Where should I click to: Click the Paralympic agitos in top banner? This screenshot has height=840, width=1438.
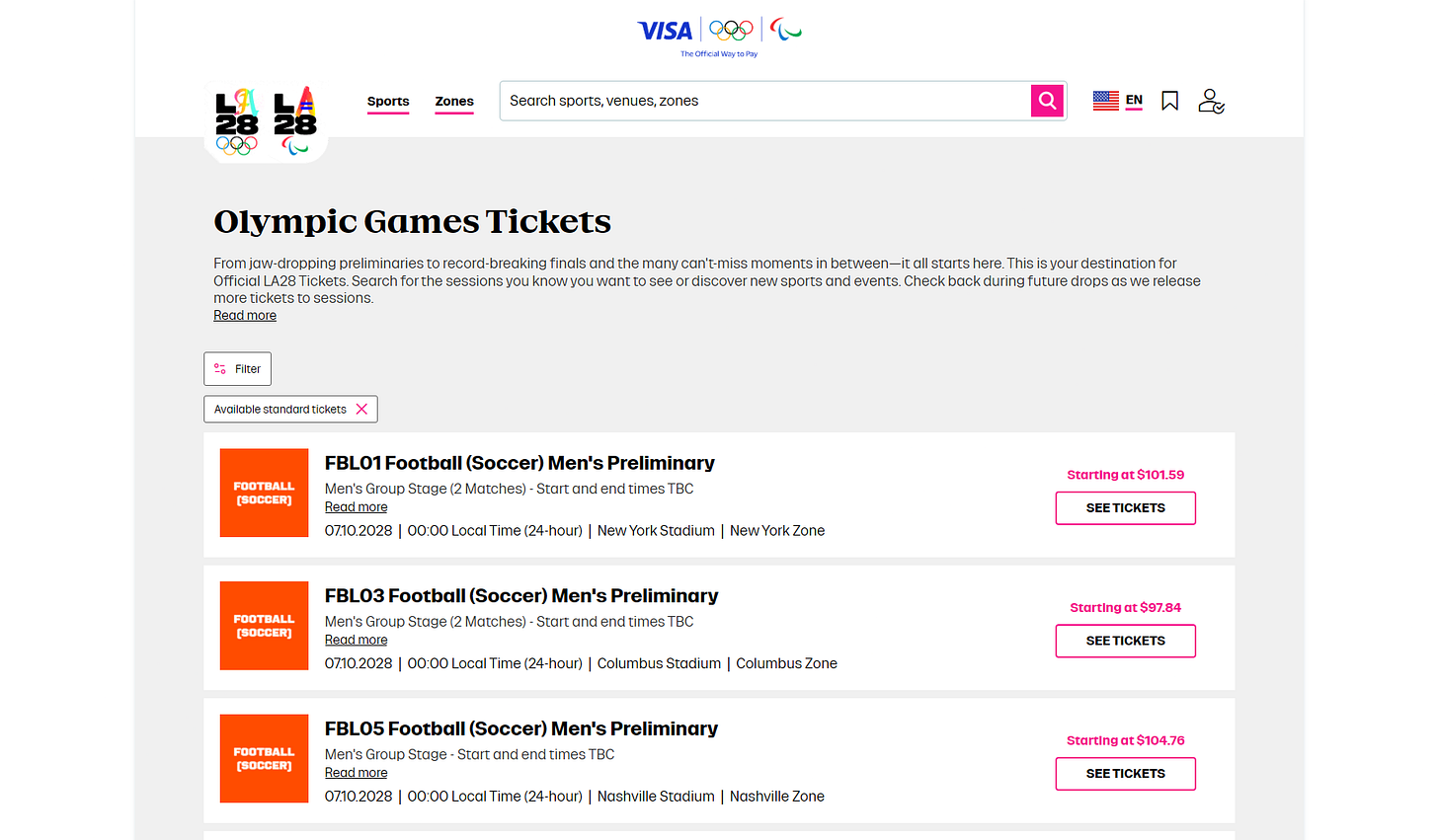pyautogui.click(x=786, y=29)
